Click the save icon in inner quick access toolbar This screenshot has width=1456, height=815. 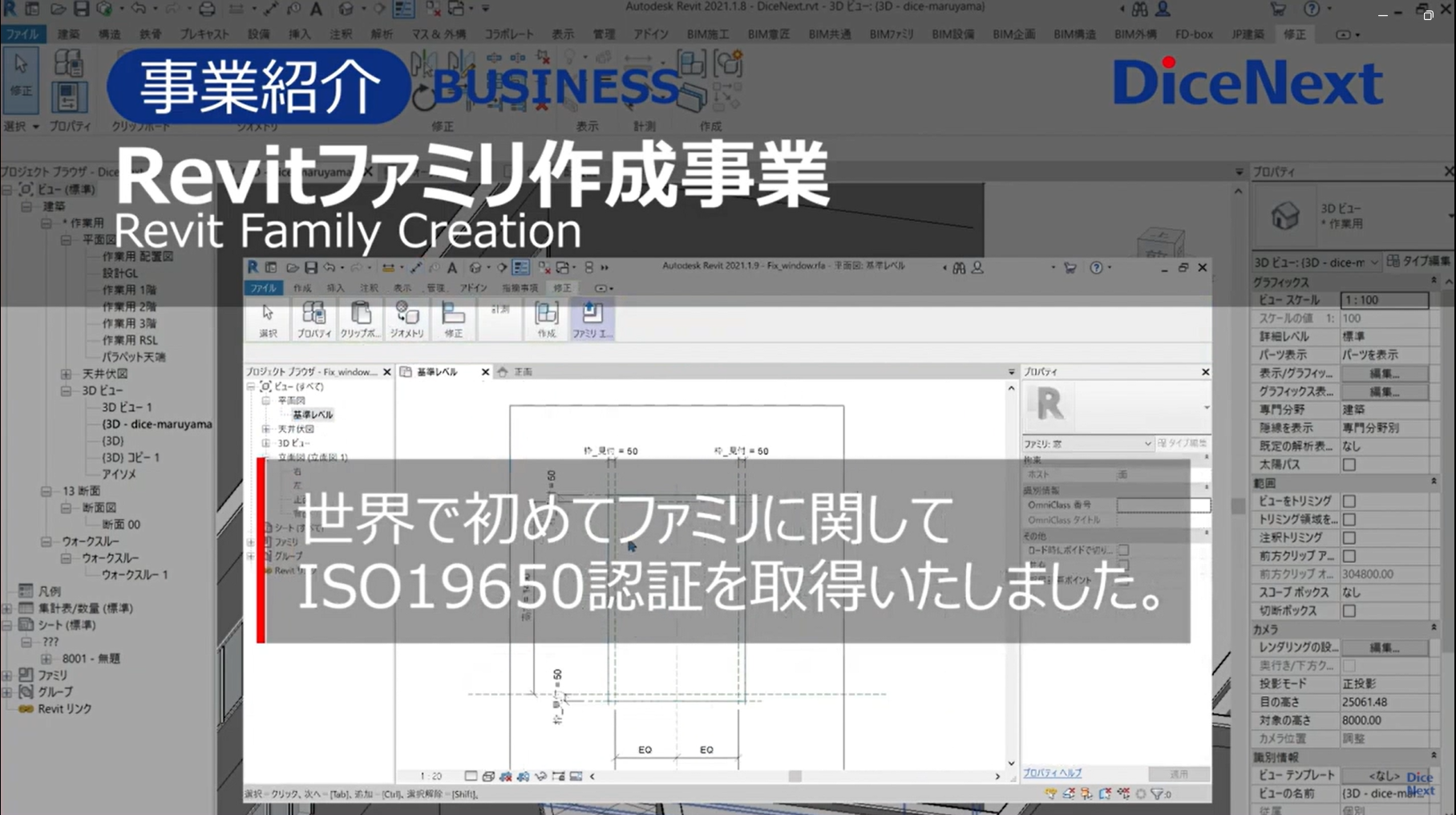click(x=311, y=268)
